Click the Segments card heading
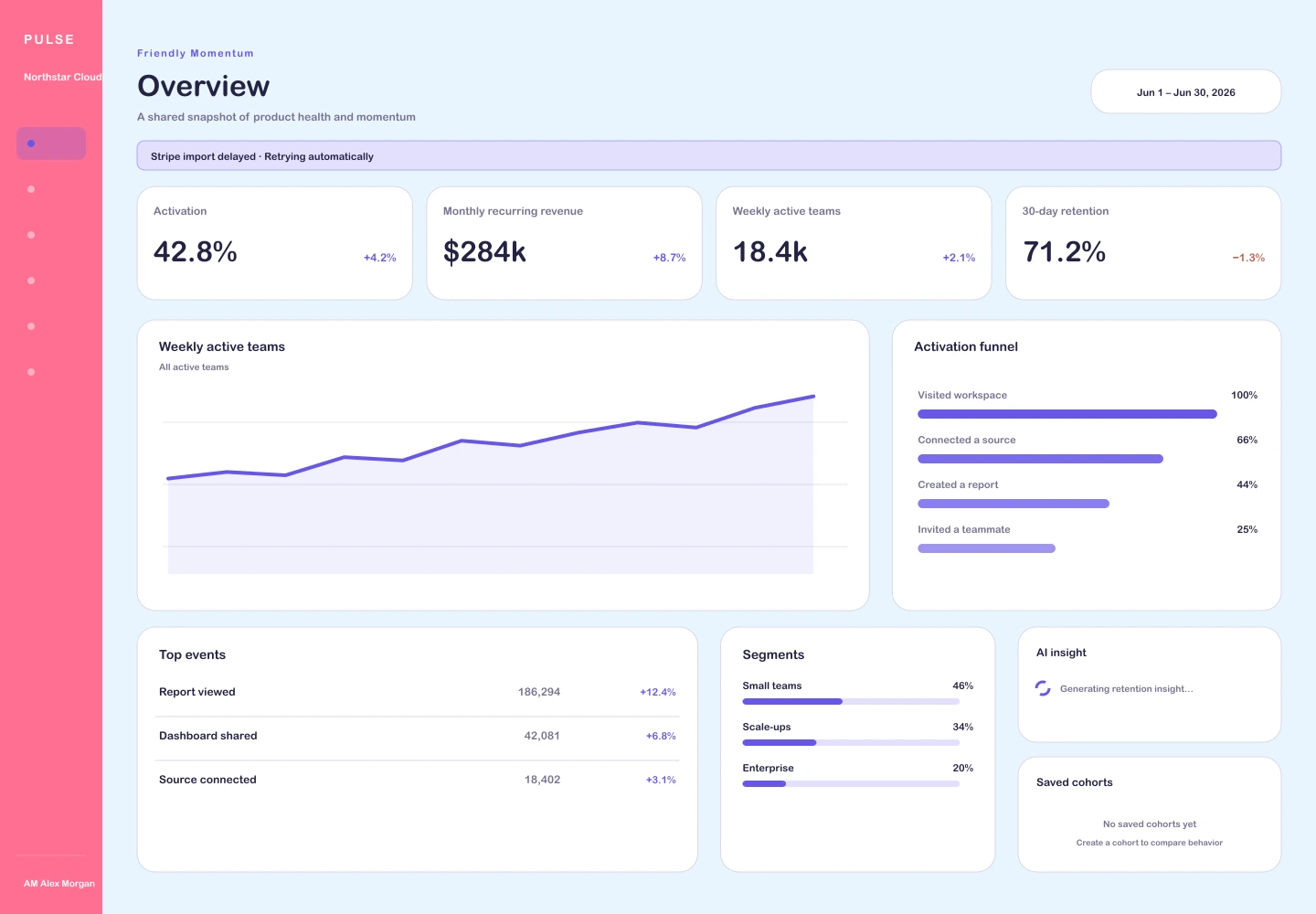1316x914 pixels. point(773,654)
